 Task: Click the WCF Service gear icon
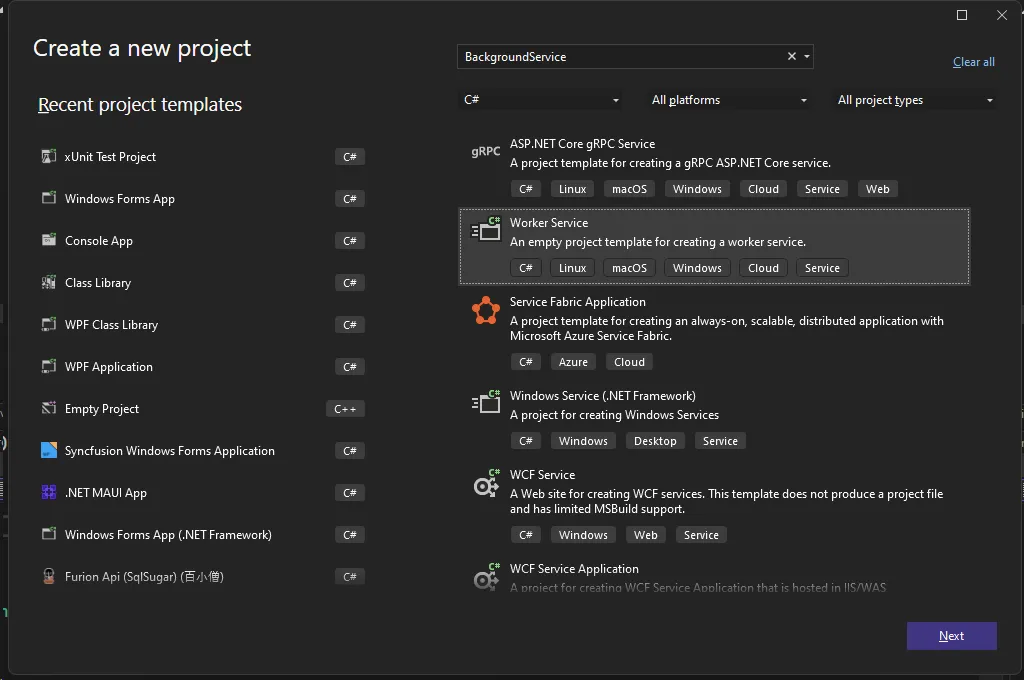pos(486,483)
